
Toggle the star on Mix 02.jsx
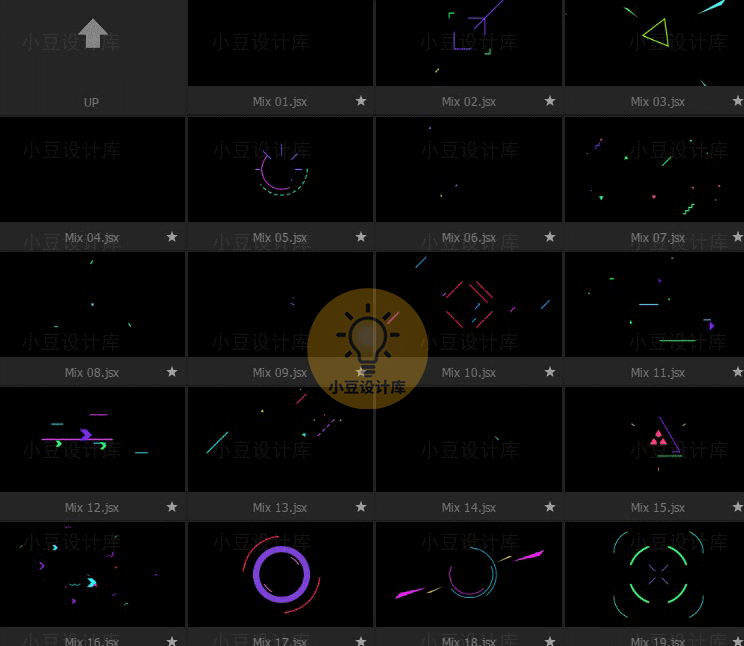pos(550,101)
